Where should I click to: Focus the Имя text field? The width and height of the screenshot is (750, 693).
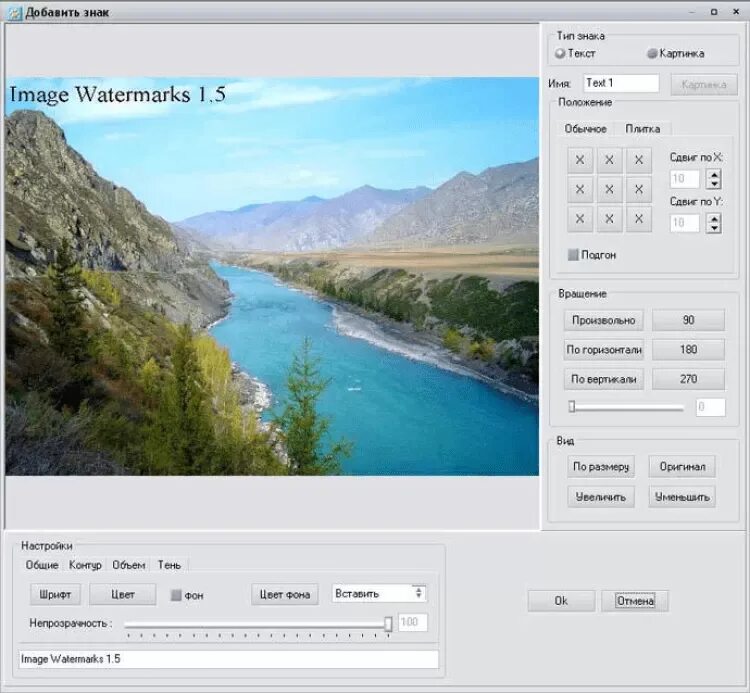click(621, 83)
